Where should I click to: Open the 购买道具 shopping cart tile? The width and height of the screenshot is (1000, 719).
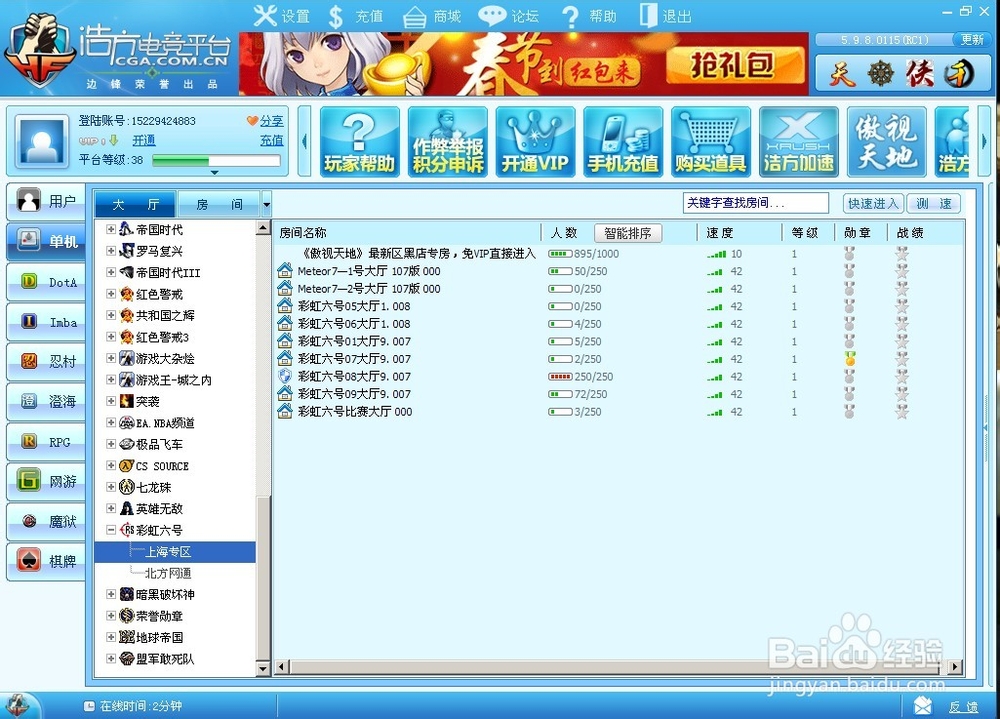(x=711, y=142)
